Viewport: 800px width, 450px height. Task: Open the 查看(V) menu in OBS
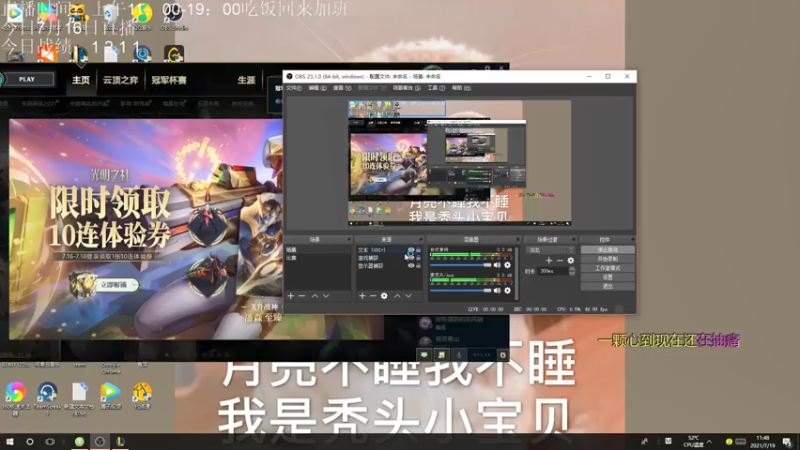pos(342,88)
